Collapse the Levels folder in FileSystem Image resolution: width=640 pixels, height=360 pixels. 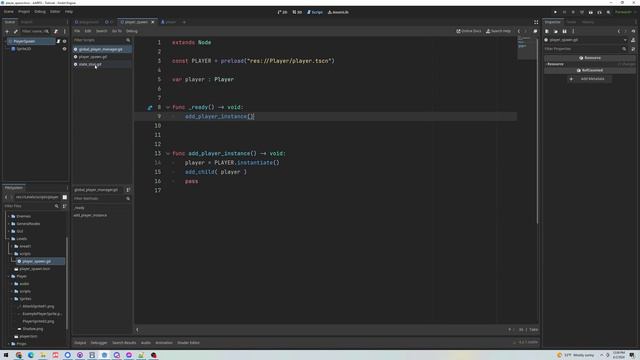pyautogui.click(x=9, y=239)
